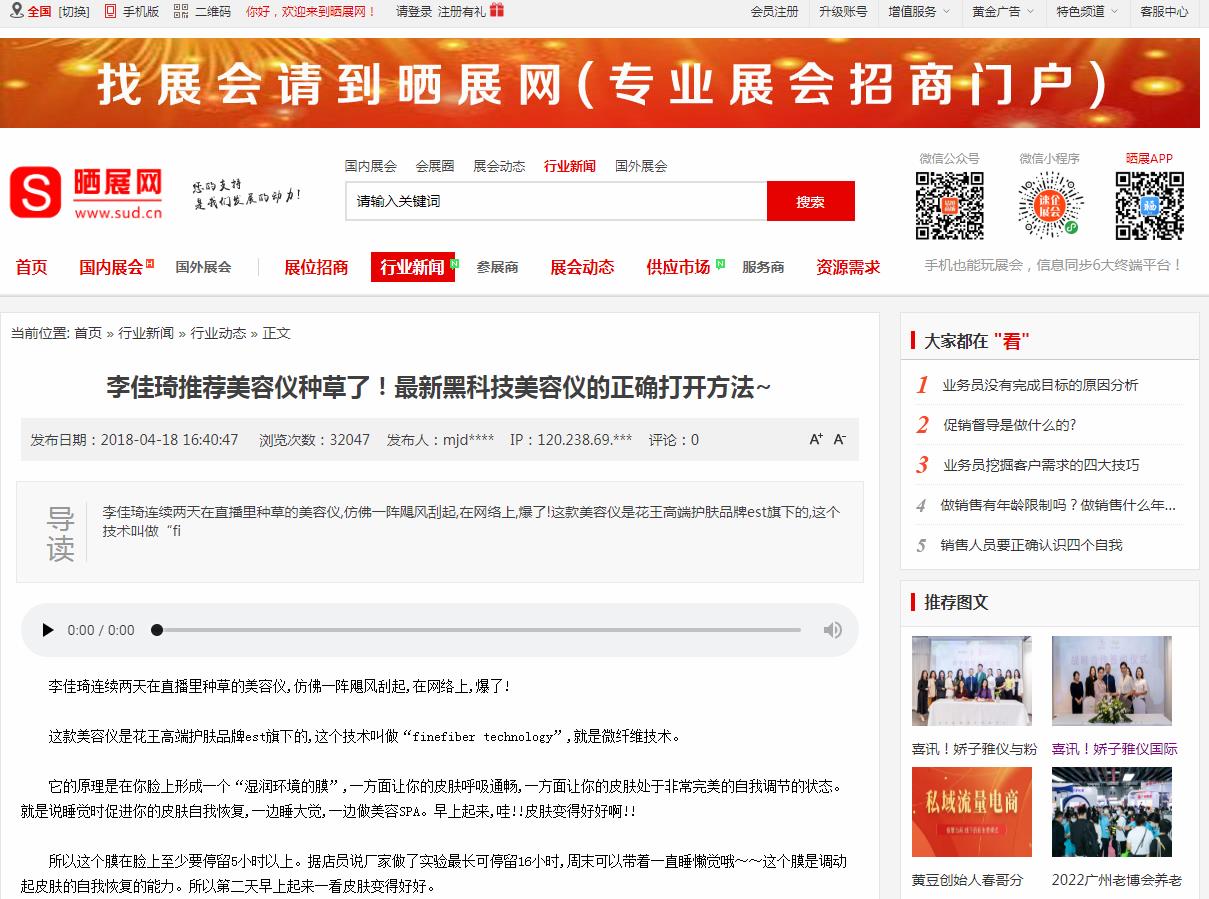Focus the 请输入关键词 search field

(556, 201)
